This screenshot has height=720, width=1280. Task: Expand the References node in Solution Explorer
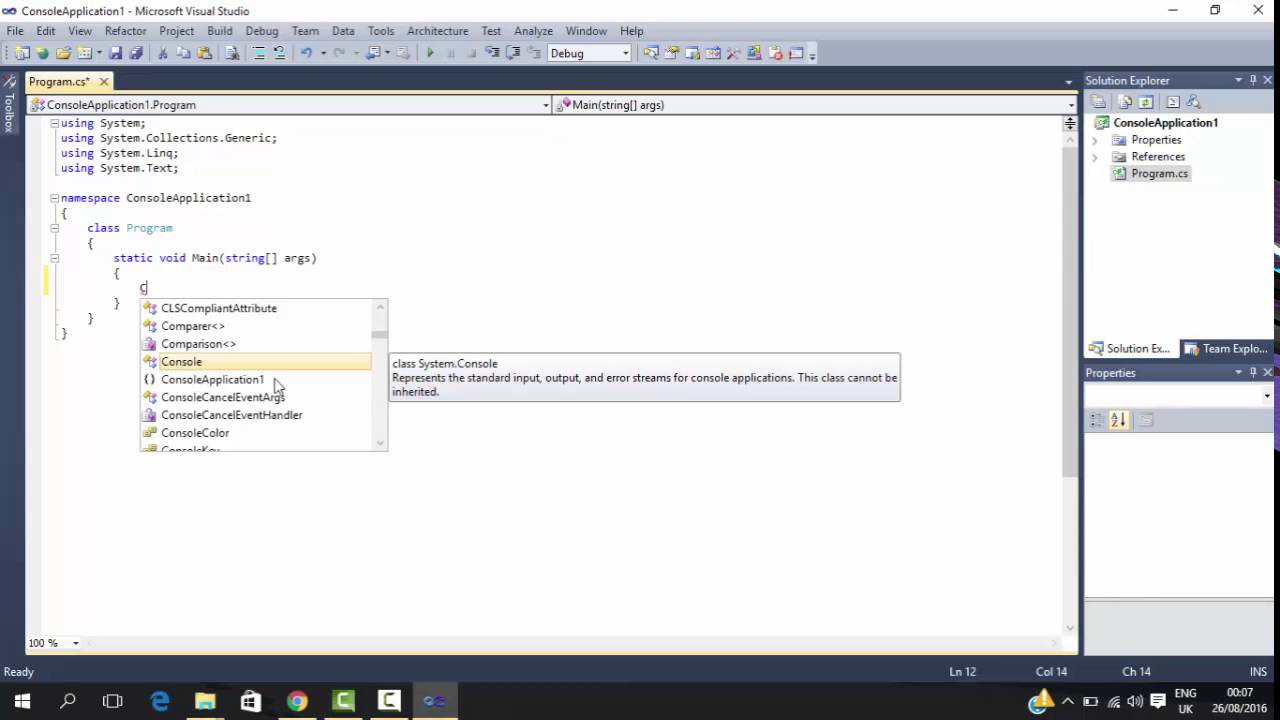coord(1094,157)
